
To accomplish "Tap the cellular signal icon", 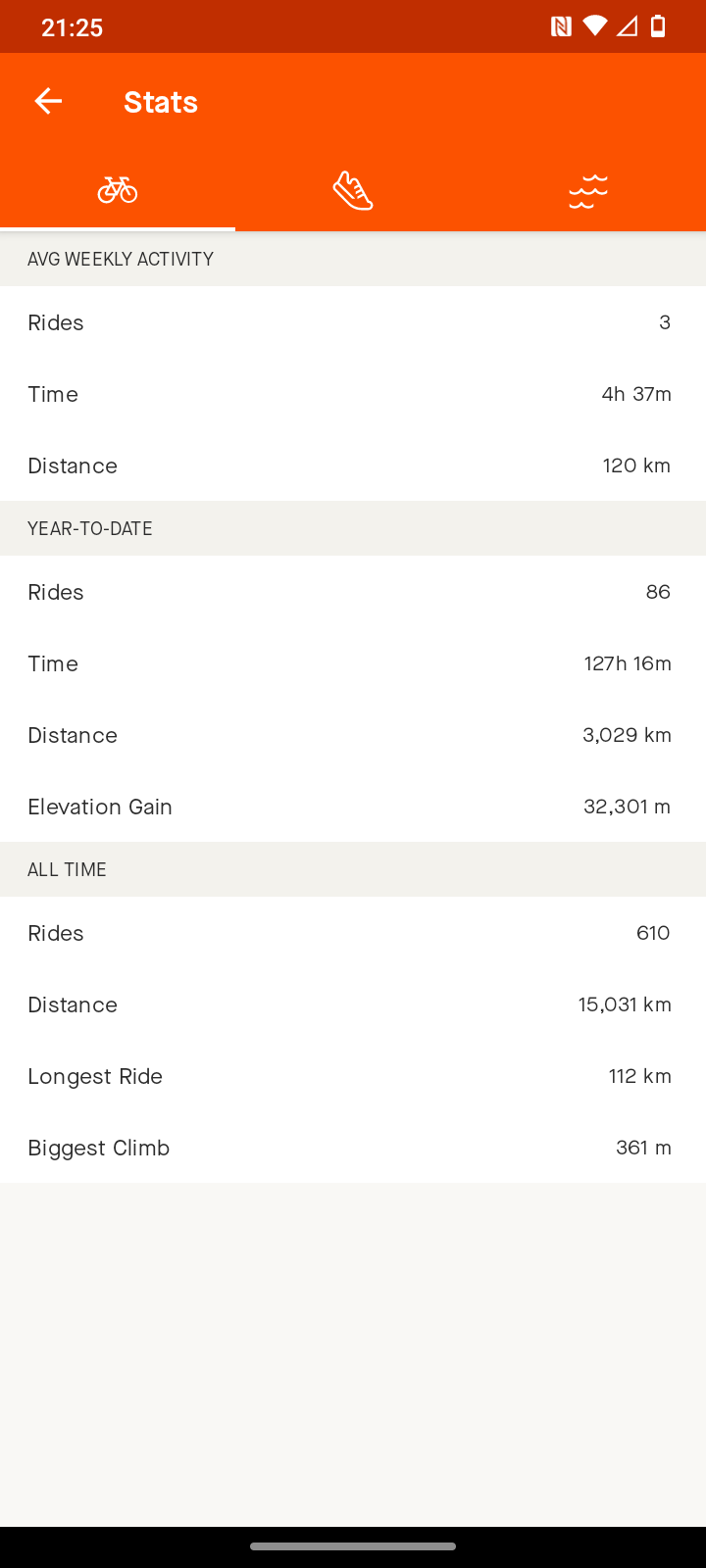I will click(627, 26).
